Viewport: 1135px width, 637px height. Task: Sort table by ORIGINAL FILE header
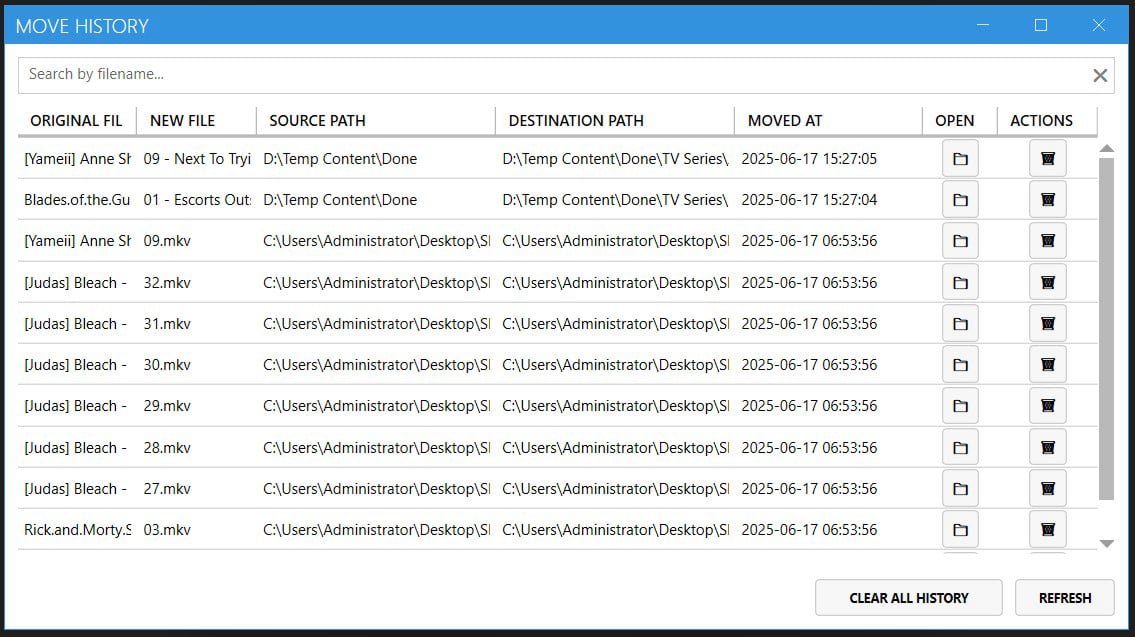coord(75,120)
